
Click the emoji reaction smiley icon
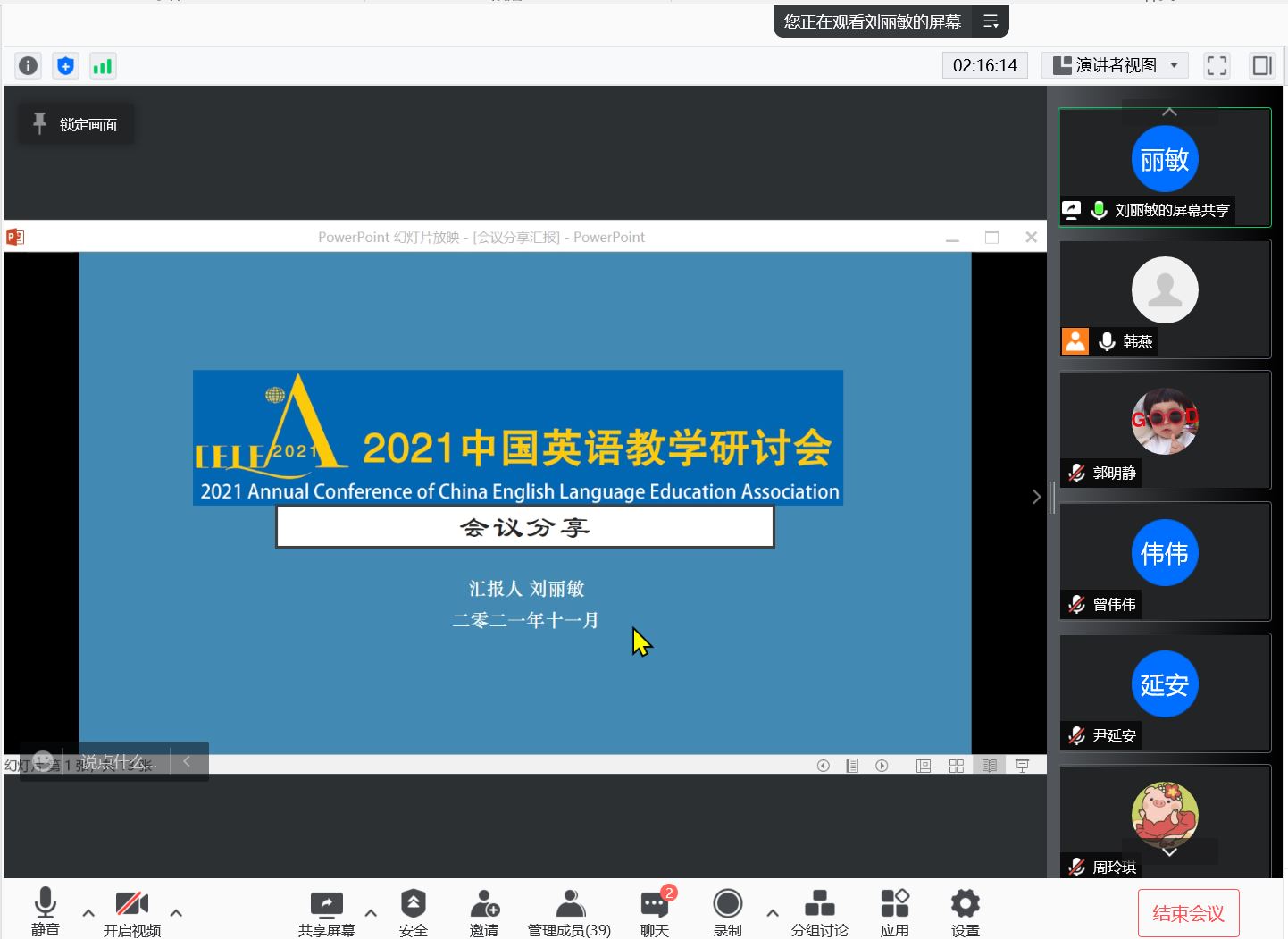click(42, 761)
